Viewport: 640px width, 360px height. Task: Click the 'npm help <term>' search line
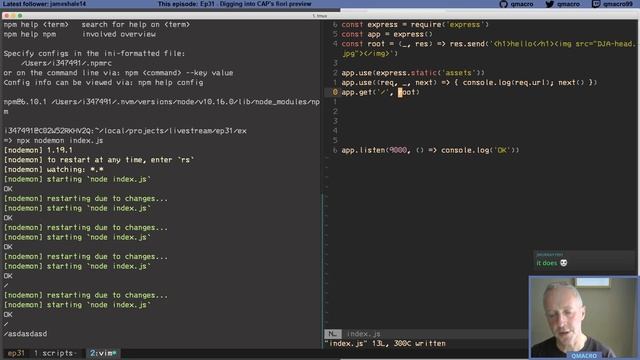pos(97,24)
